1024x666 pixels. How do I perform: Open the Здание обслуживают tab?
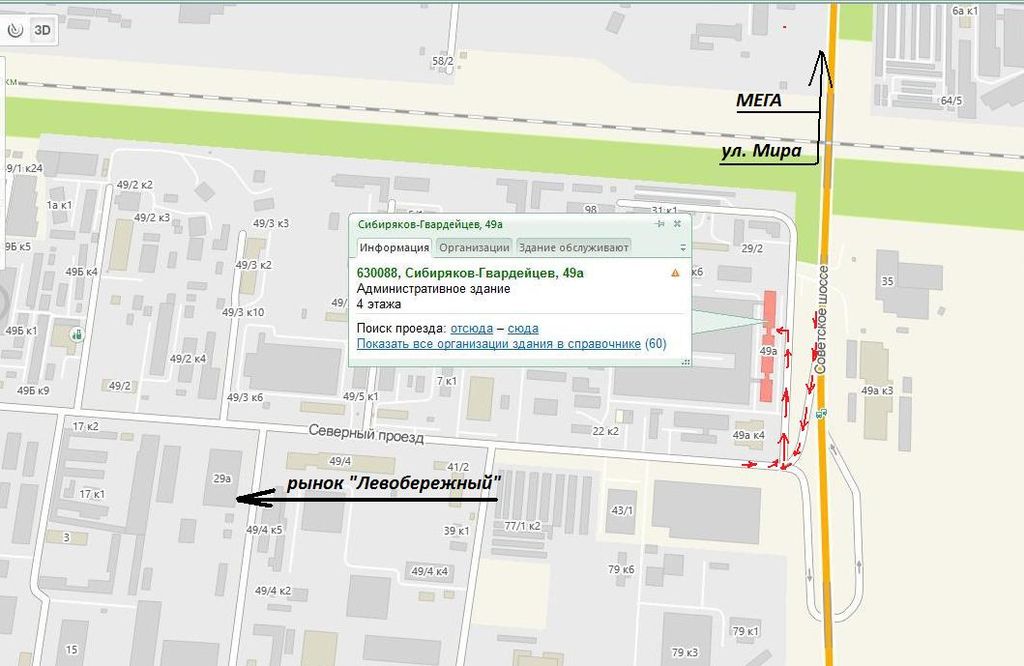573,247
